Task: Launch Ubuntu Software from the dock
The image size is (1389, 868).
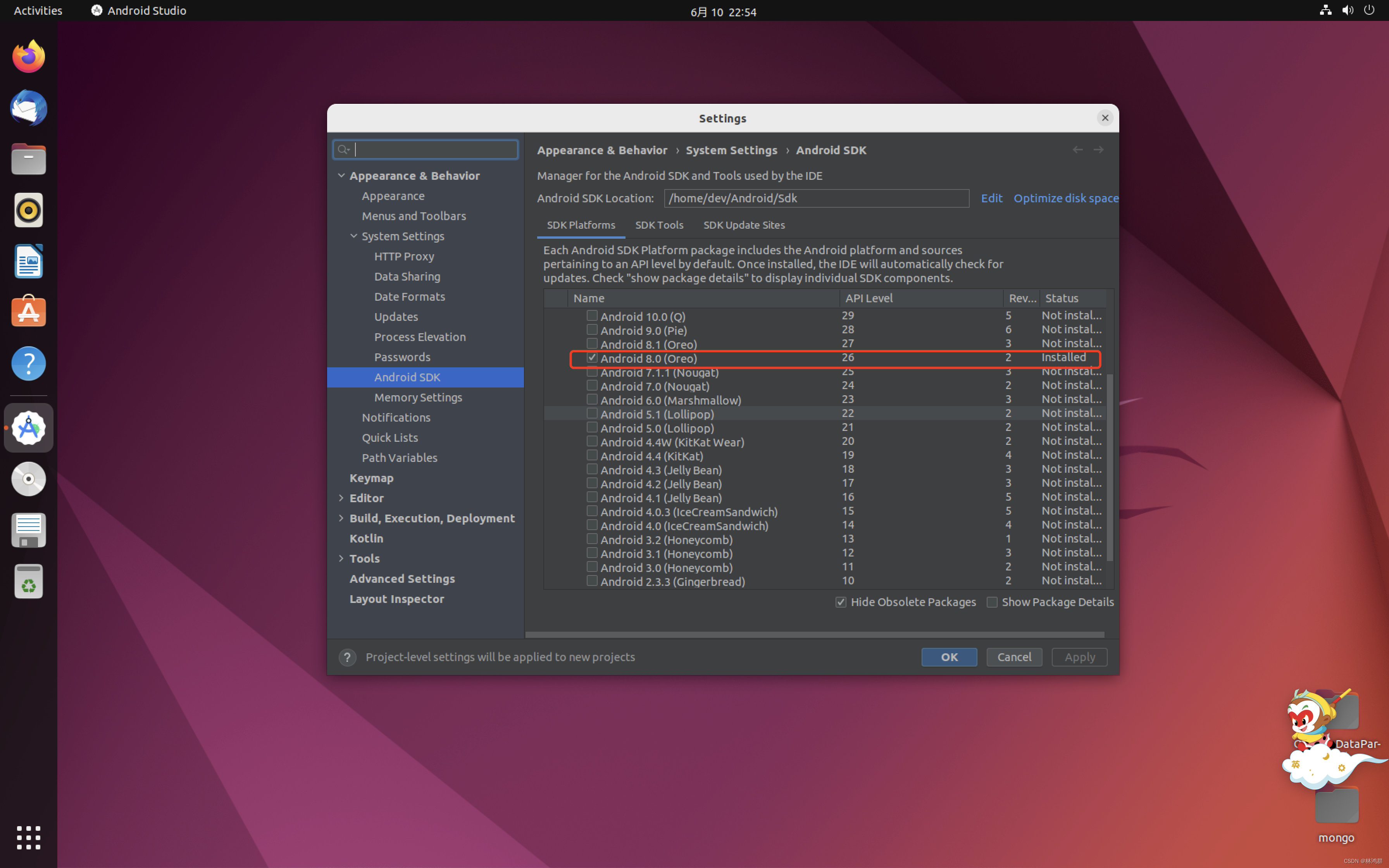Action: 28,312
